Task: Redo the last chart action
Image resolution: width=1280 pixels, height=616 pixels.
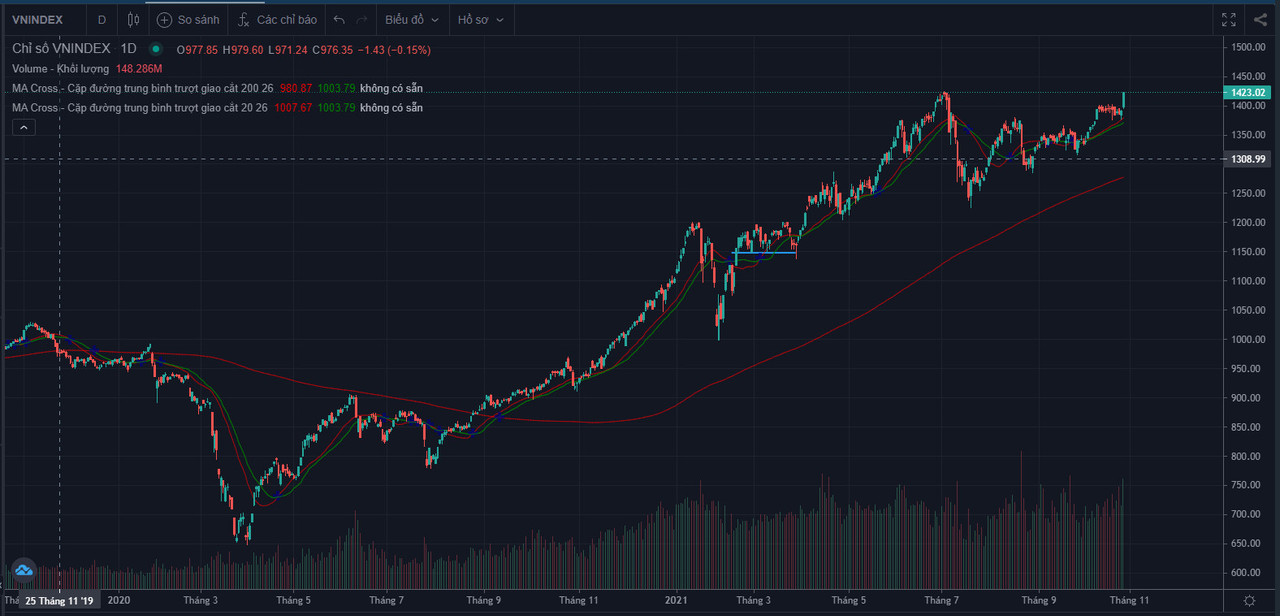Action: pos(362,19)
